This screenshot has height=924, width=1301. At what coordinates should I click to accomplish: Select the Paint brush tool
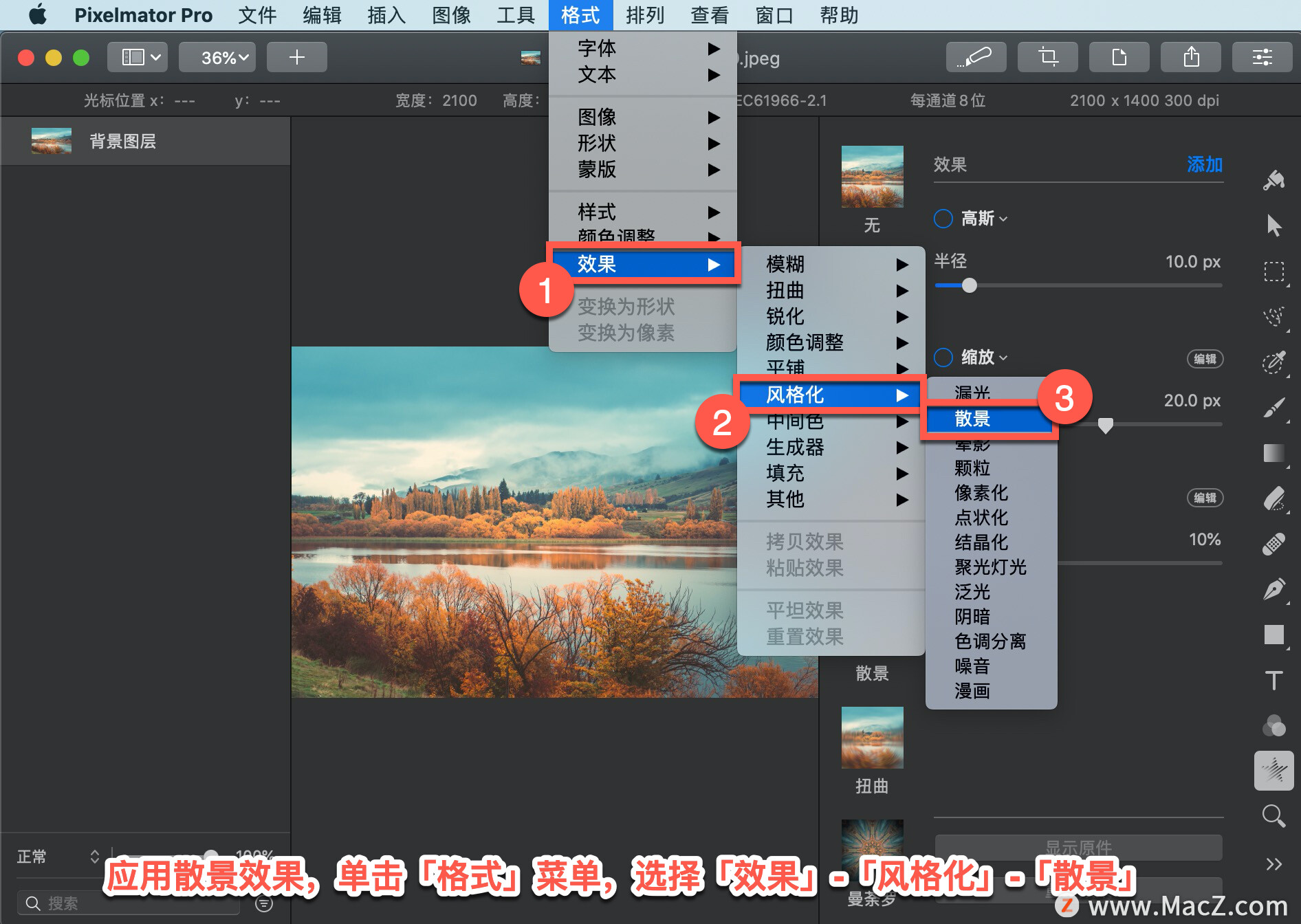[1273, 408]
